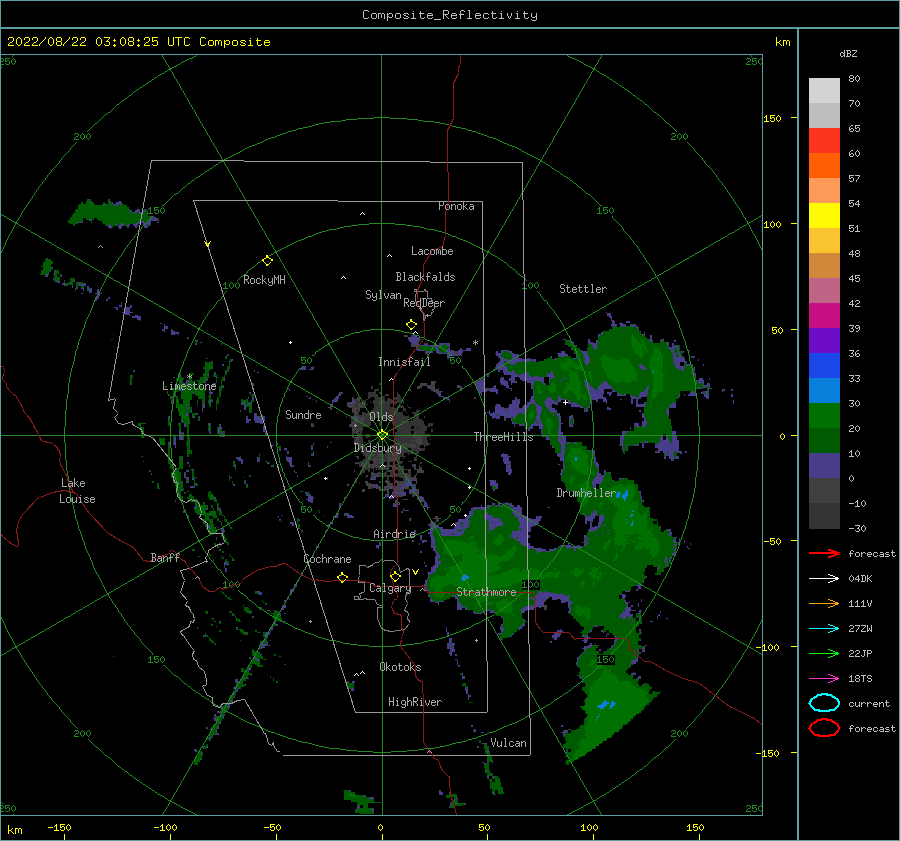Image resolution: width=900 pixels, height=841 pixels.
Task: Click the Innisfail label
Action: pos(404,362)
